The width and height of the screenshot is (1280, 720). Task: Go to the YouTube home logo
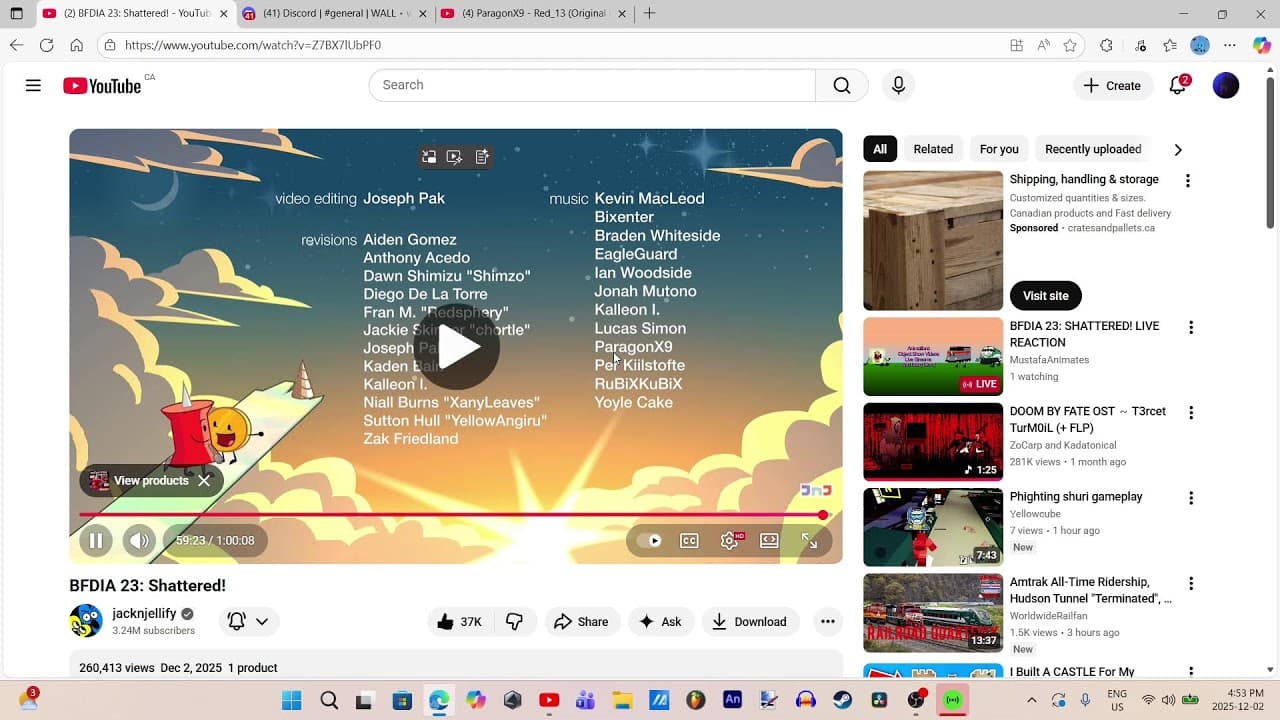[103, 86]
